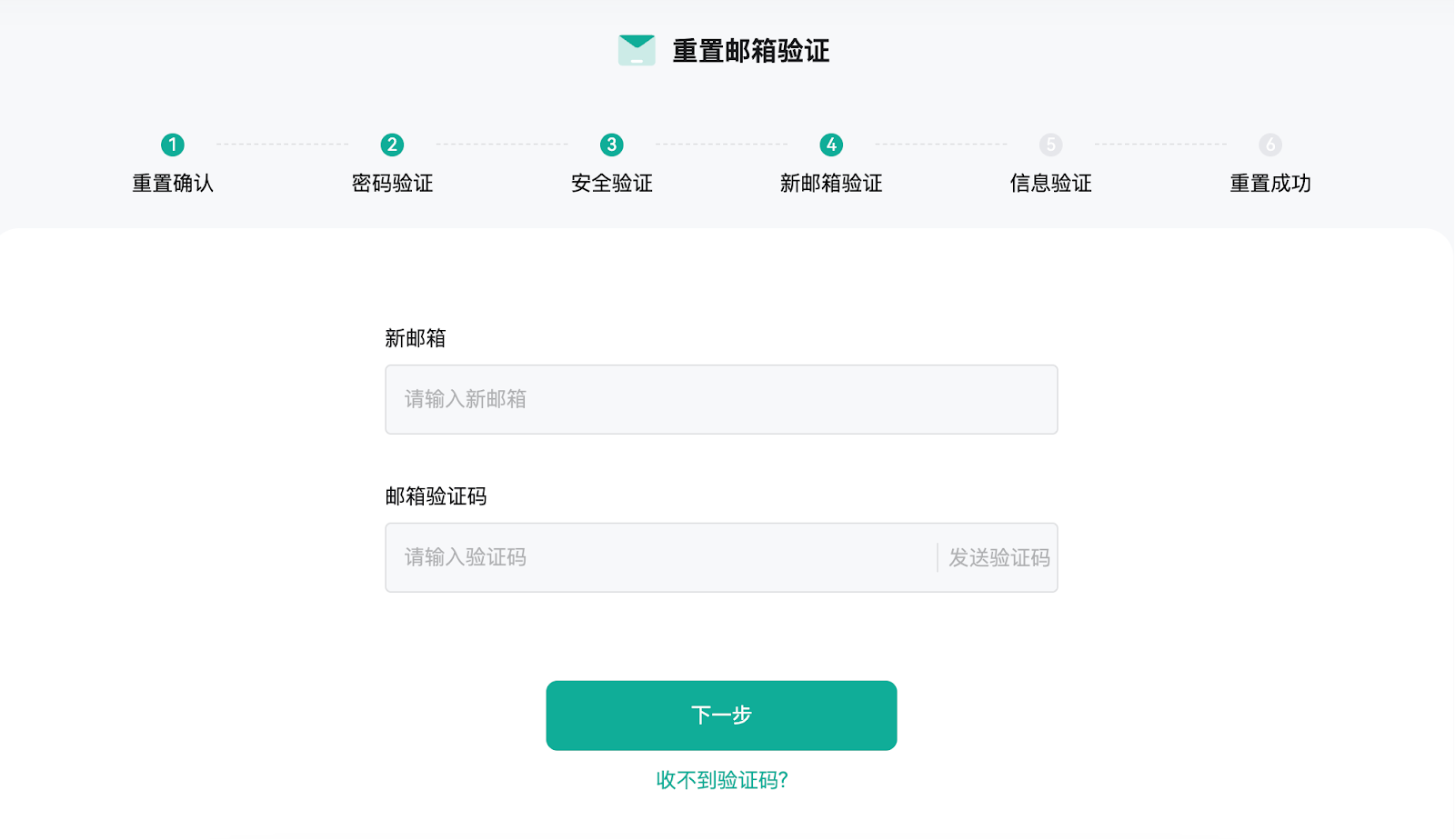Click the mail envelope icon in header

637,50
